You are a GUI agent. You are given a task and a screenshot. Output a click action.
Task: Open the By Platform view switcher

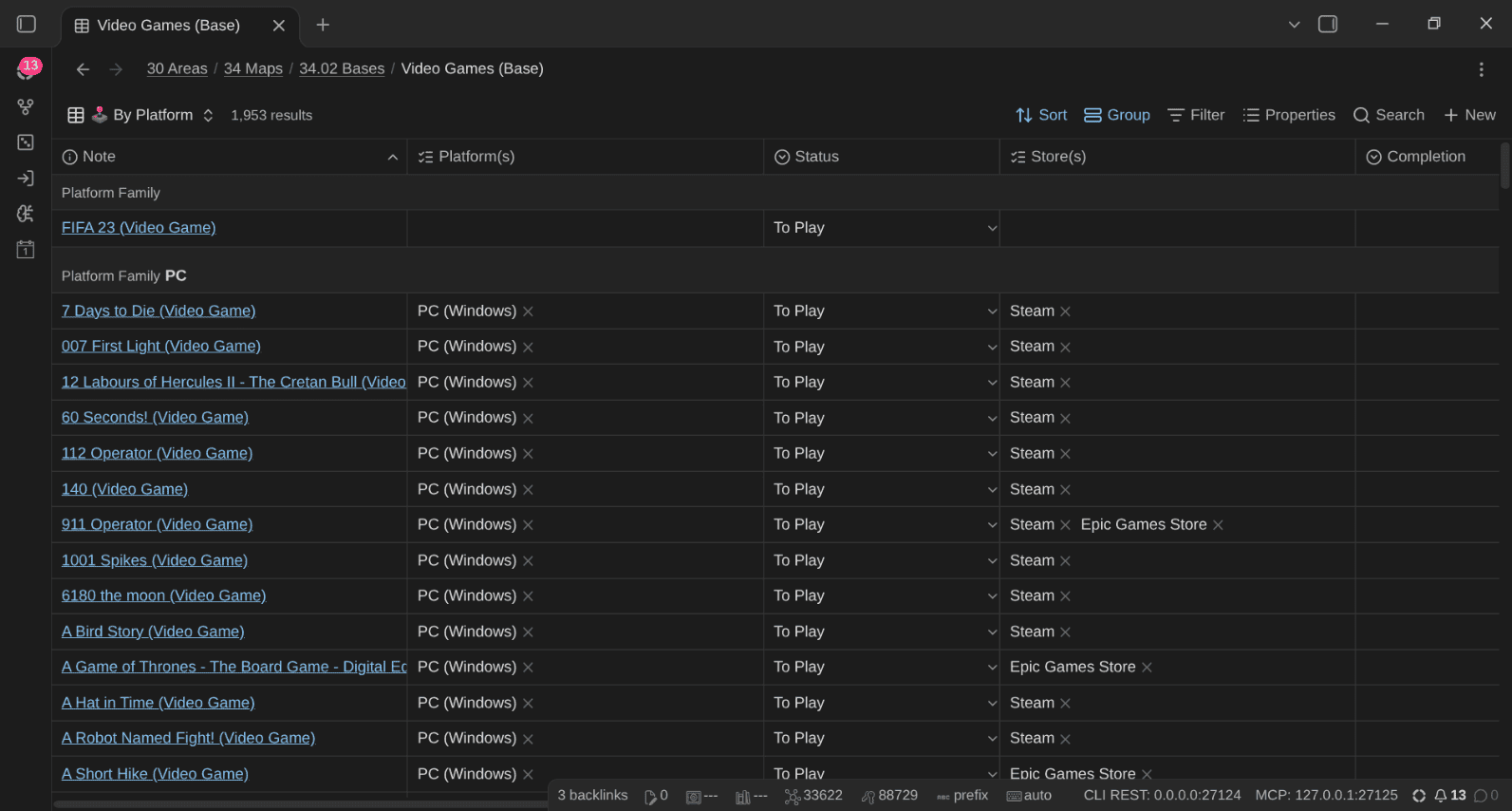tap(140, 115)
